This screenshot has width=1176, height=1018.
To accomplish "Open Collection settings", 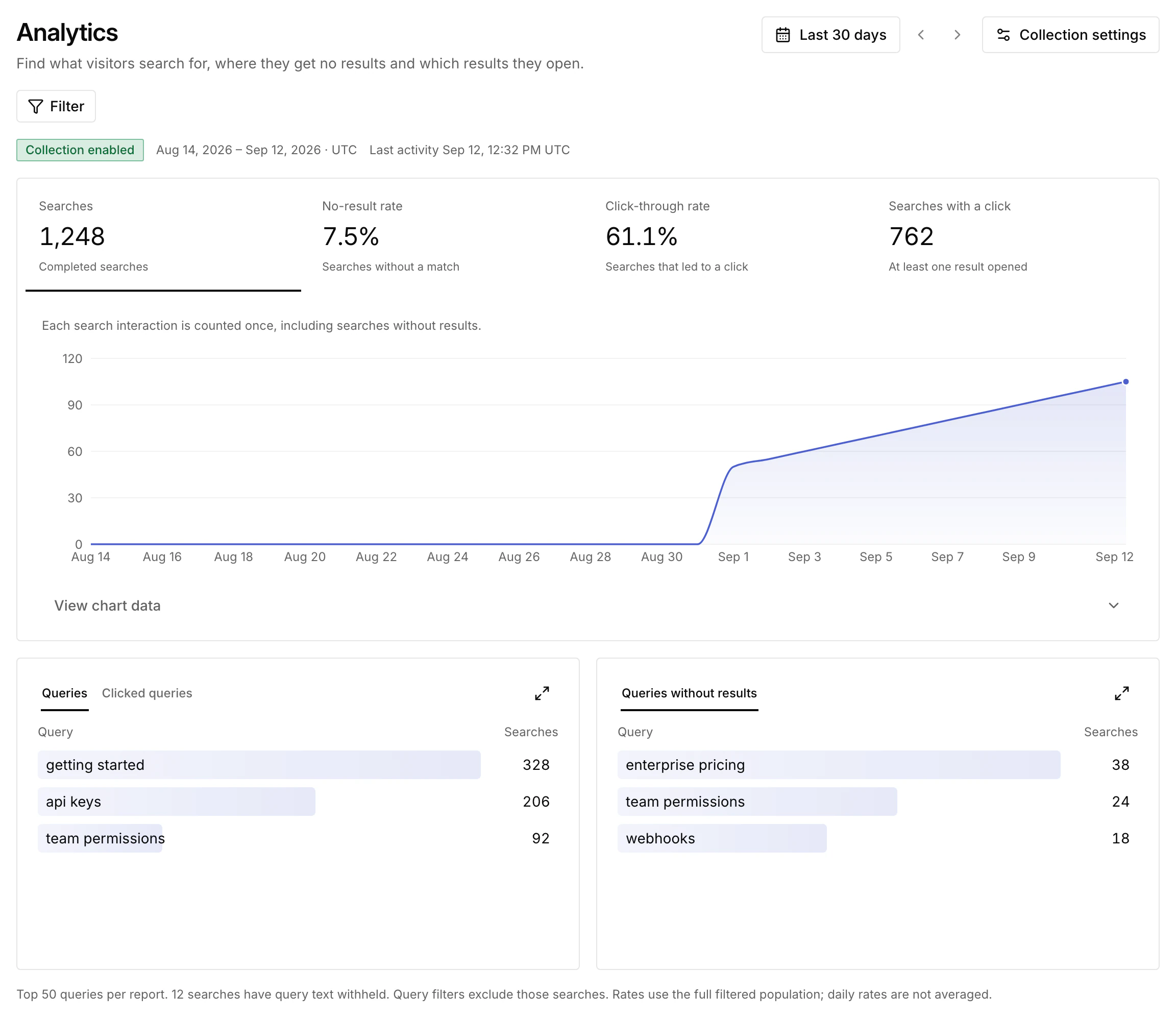I will click(1070, 35).
